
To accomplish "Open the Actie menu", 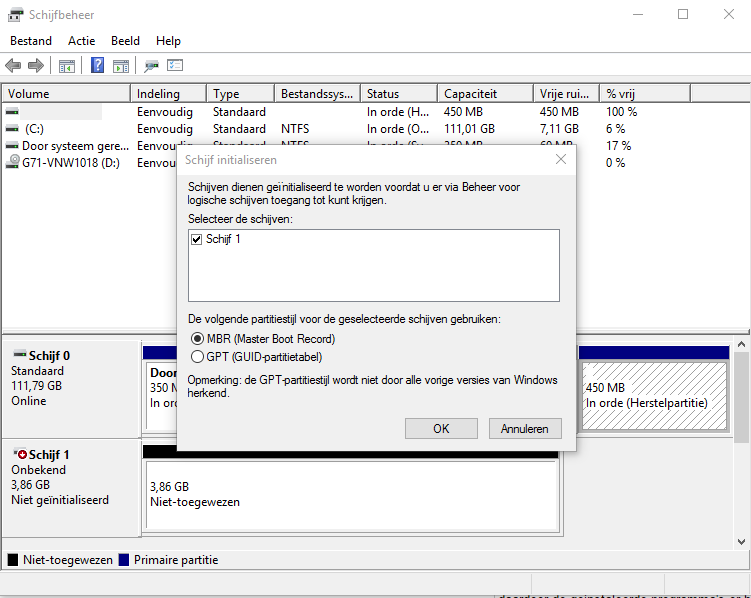I will [81, 41].
